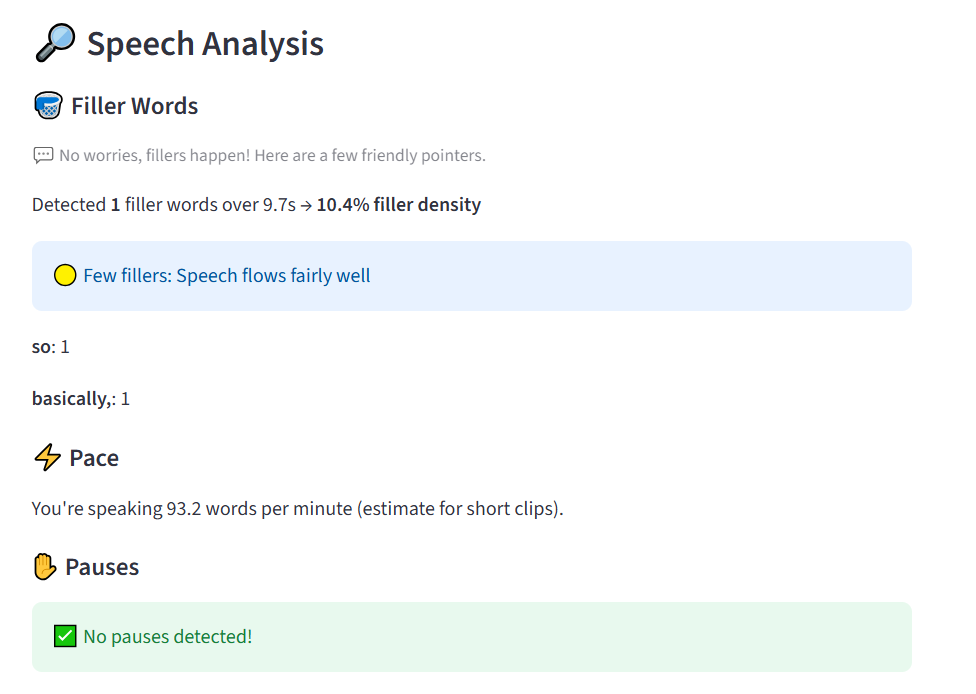Click the lightning bolt icon beside Pace
Screen dimensions: 976x694
pyautogui.click(x=47, y=457)
